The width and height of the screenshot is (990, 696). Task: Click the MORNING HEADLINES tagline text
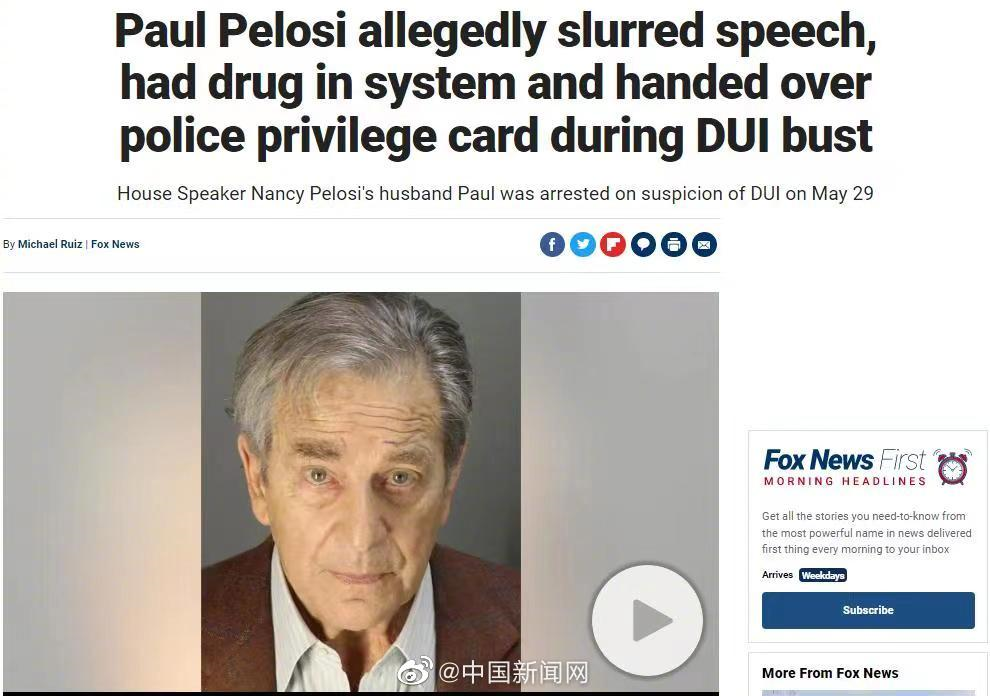coord(845,481)
